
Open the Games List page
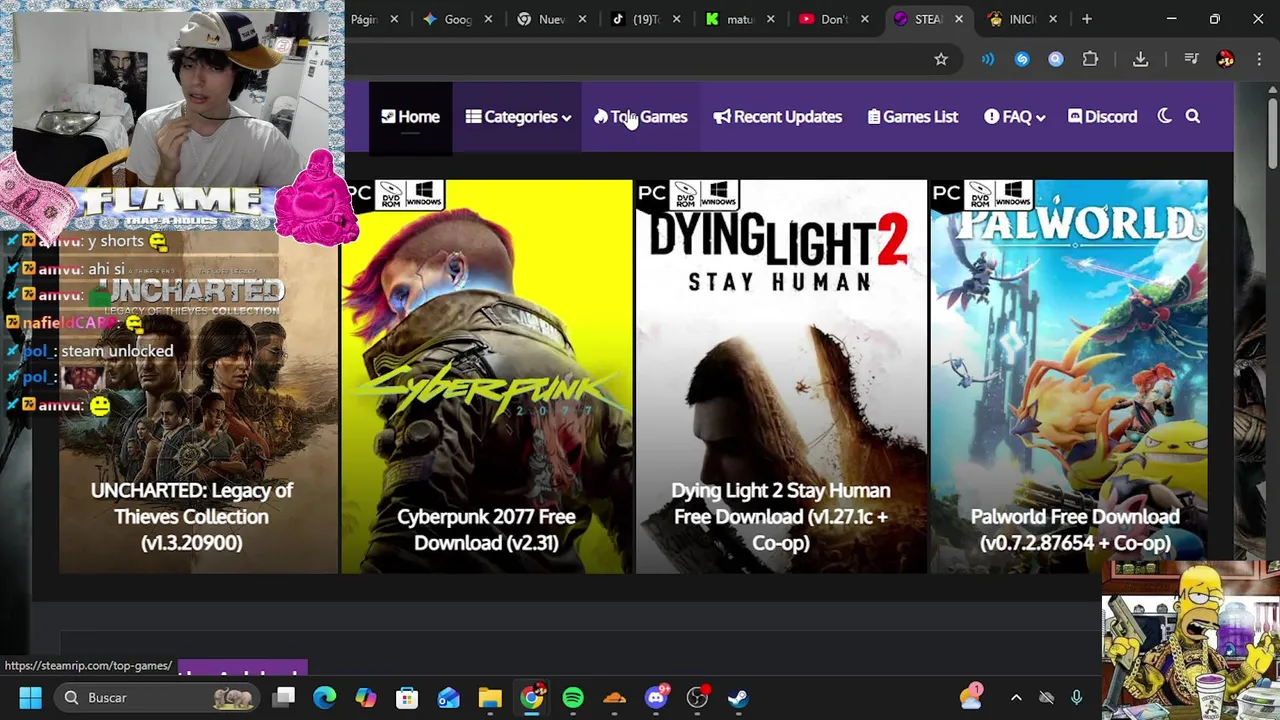pos(912,117)
